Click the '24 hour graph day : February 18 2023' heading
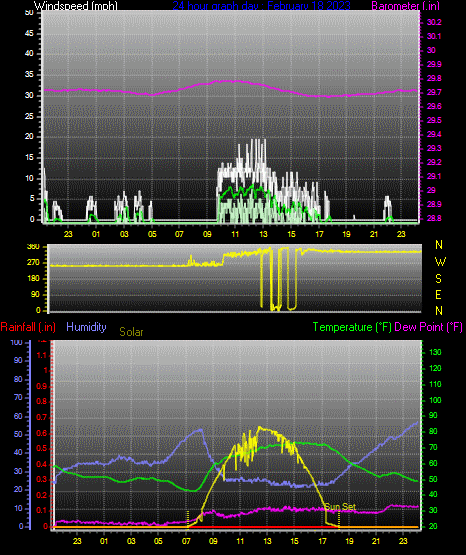 tap(261, 5)
